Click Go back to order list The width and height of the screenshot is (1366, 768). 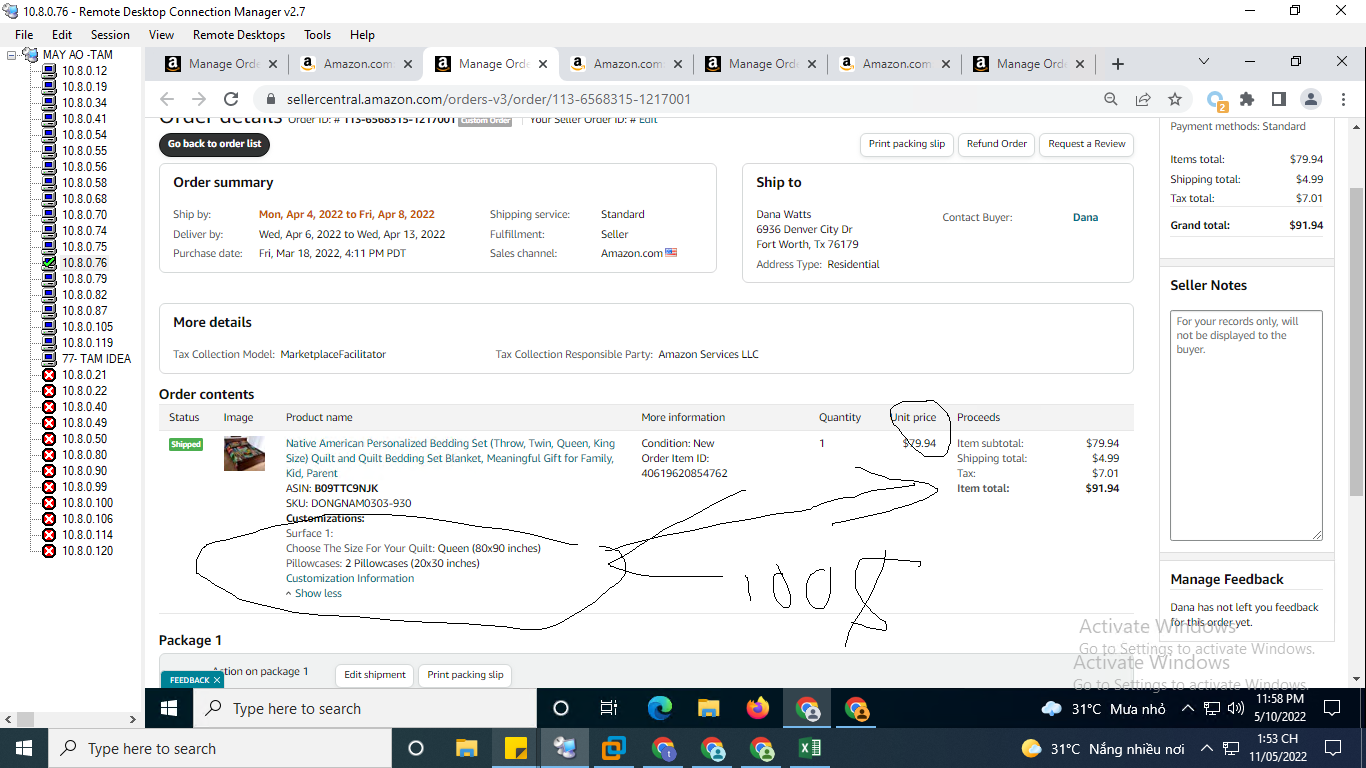(x=214, y=144)
